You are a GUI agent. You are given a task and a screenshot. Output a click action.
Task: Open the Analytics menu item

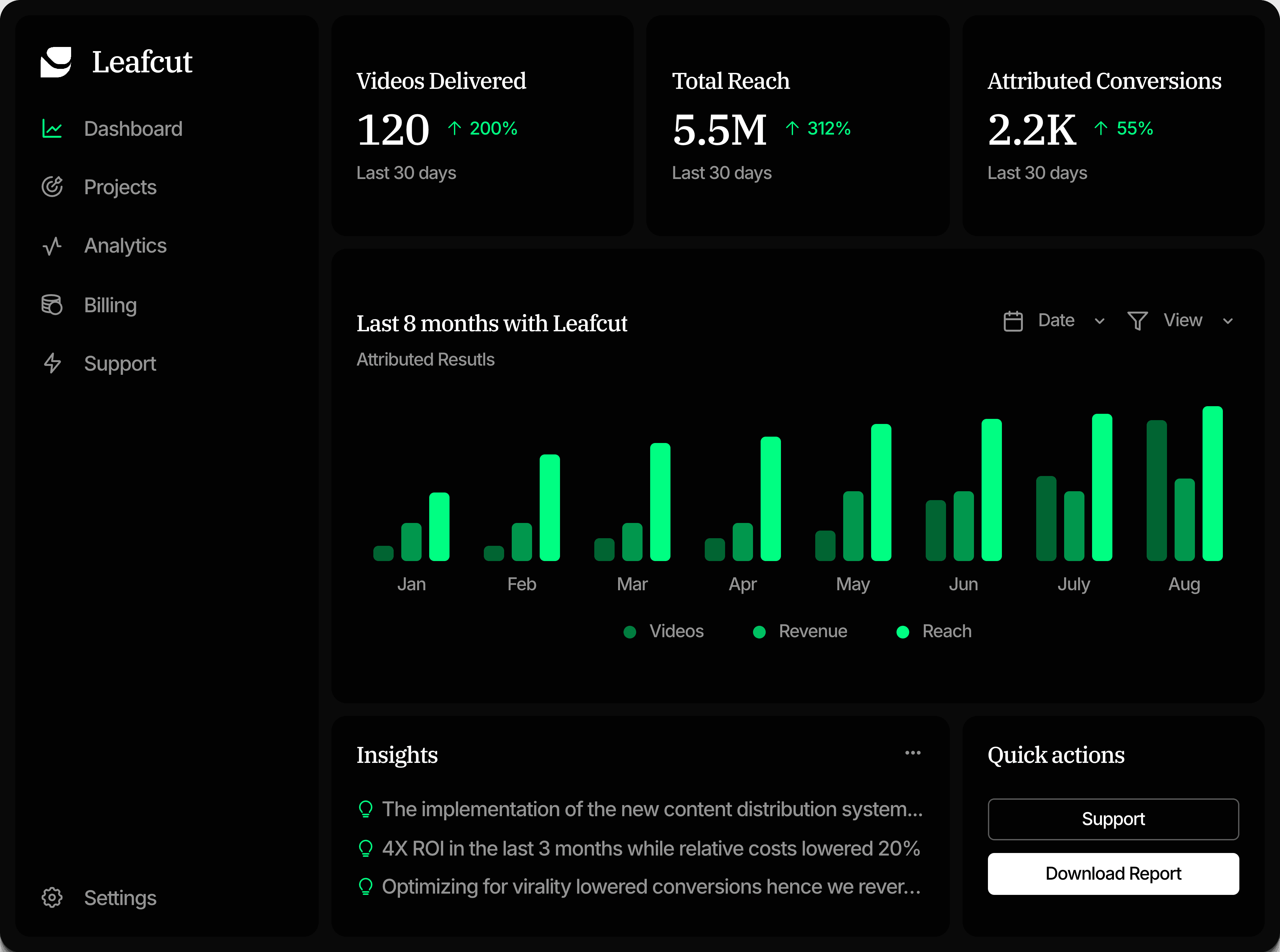(125, 246)
